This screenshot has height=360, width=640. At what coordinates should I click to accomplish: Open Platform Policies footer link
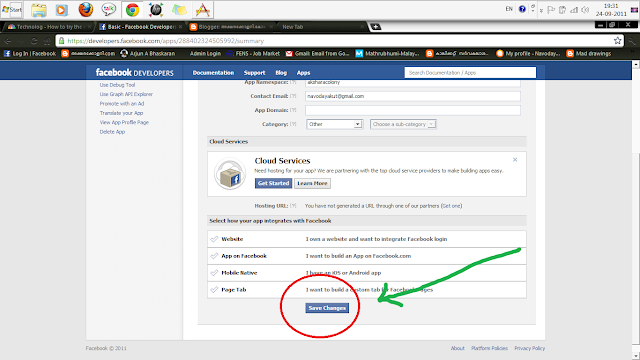pos(489,348)
